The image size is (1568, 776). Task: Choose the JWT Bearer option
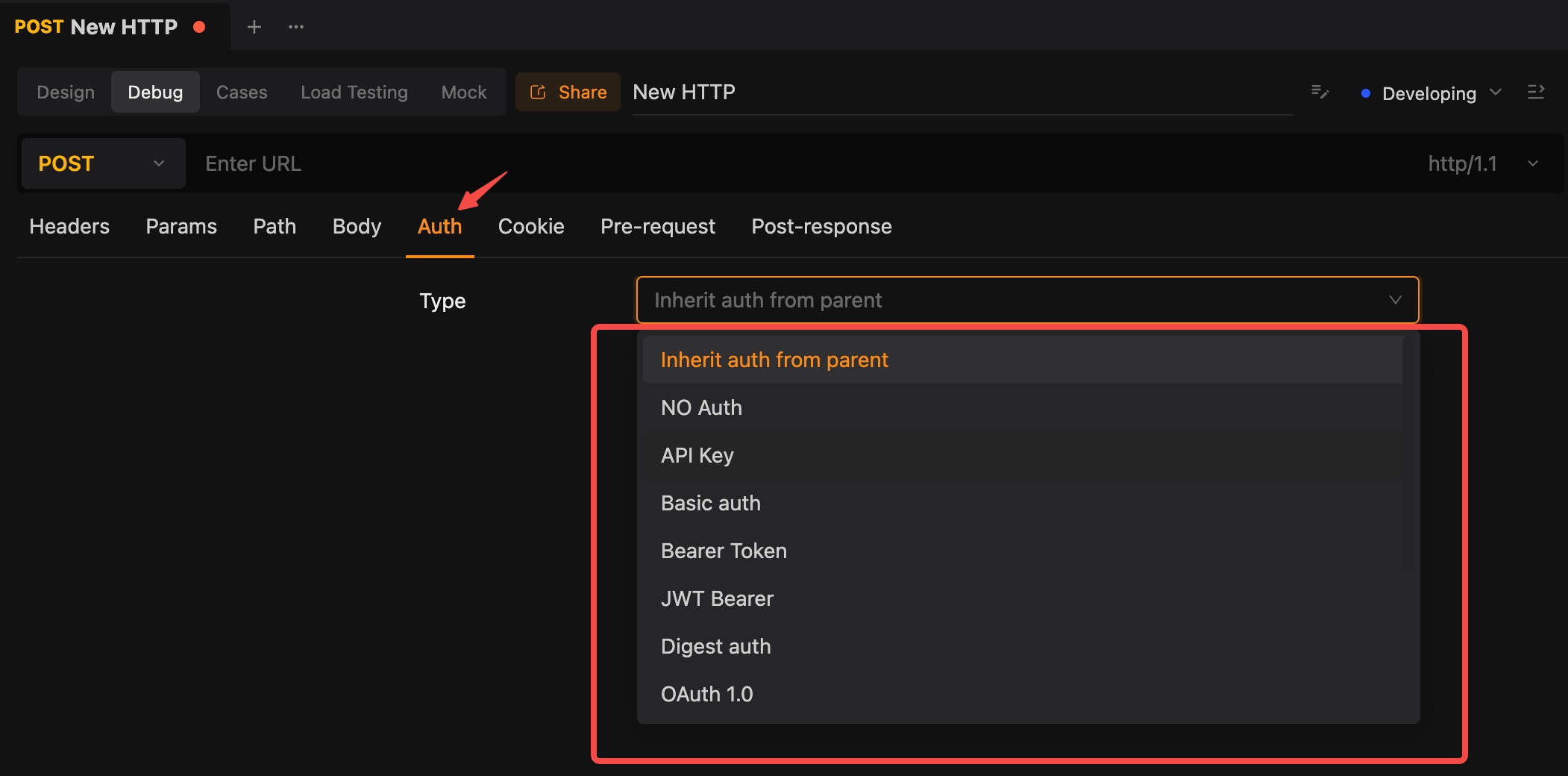[1023, 598]
